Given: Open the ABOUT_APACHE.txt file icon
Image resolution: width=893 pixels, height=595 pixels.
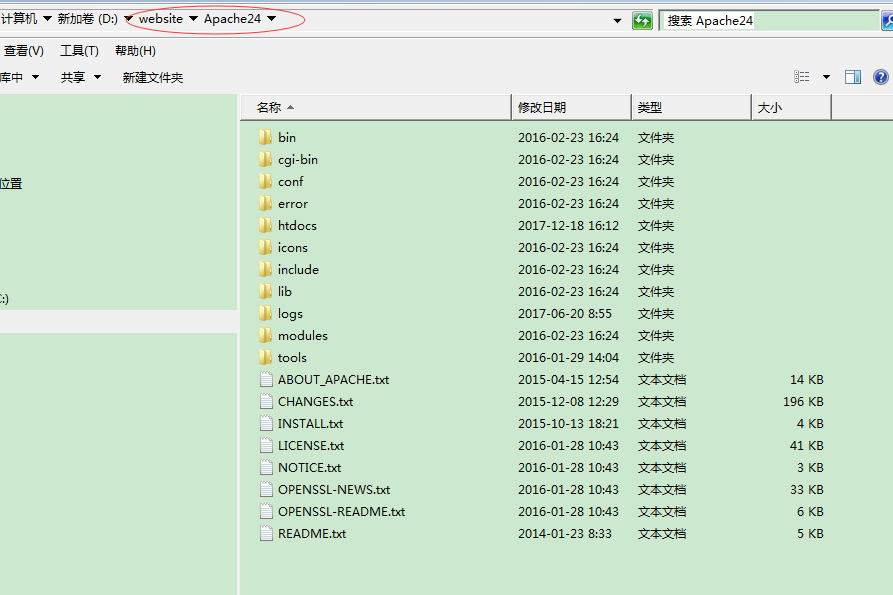Looking at the screenshot, I should pos(265,379).
